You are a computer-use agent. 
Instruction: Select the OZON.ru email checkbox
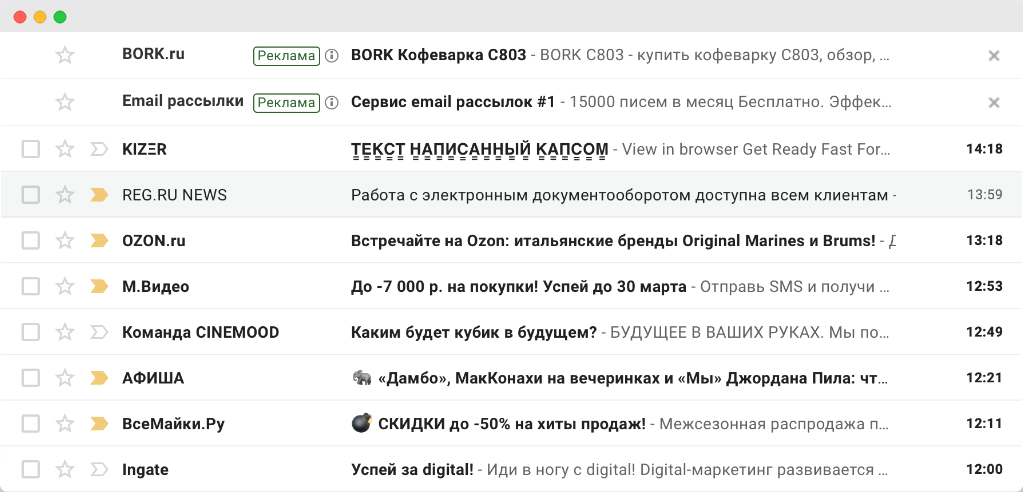(x=31, y=241)
